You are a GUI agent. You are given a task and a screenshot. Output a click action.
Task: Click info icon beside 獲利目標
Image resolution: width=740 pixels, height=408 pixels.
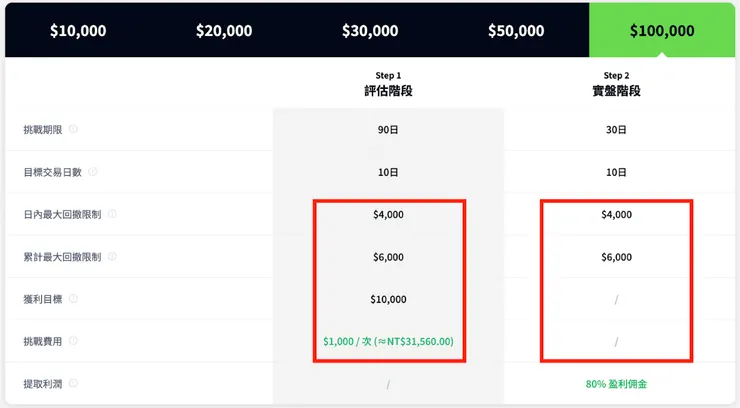pos(74,299)
